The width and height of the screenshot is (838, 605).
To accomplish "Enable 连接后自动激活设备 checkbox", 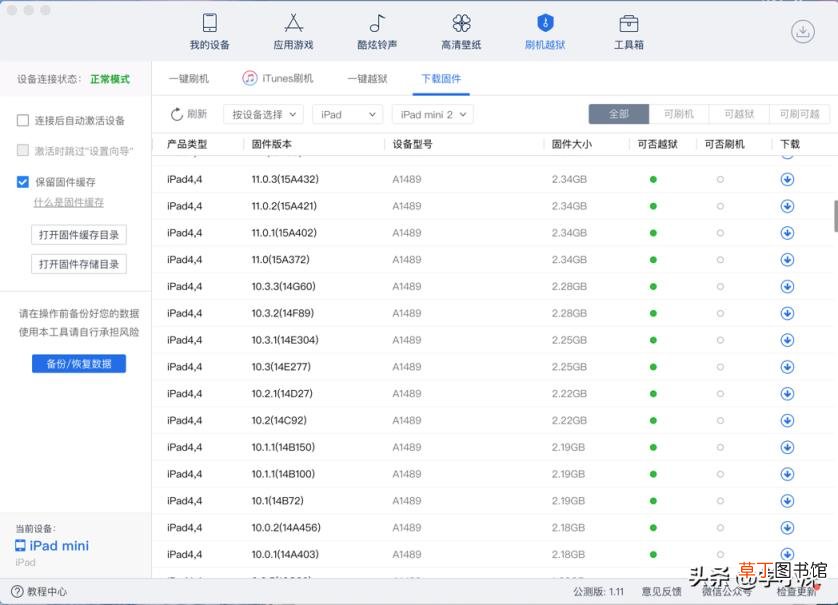I will [x=22, y=120].
